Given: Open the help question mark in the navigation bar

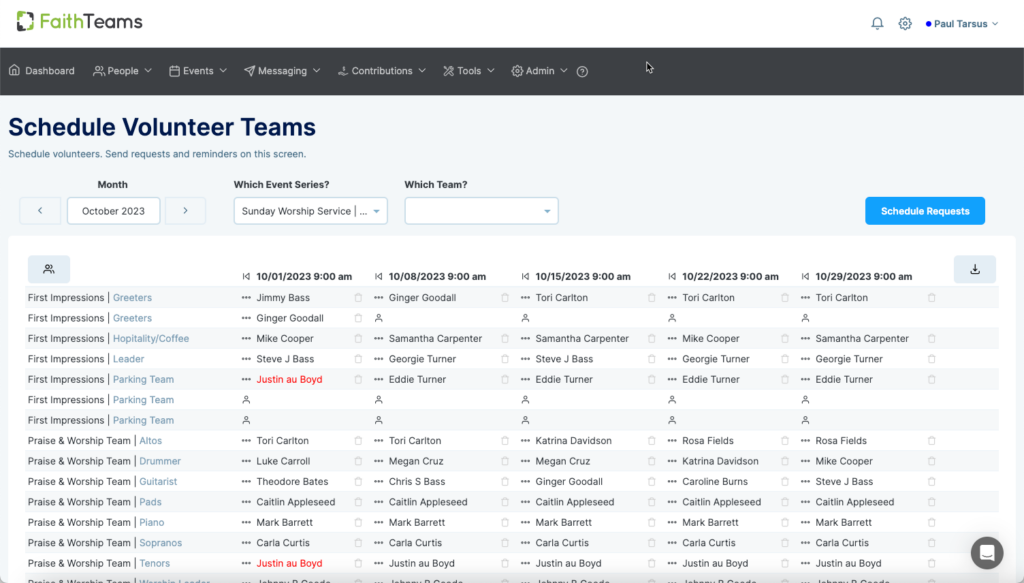Looking at the screenshot, I should click(582, 71).
